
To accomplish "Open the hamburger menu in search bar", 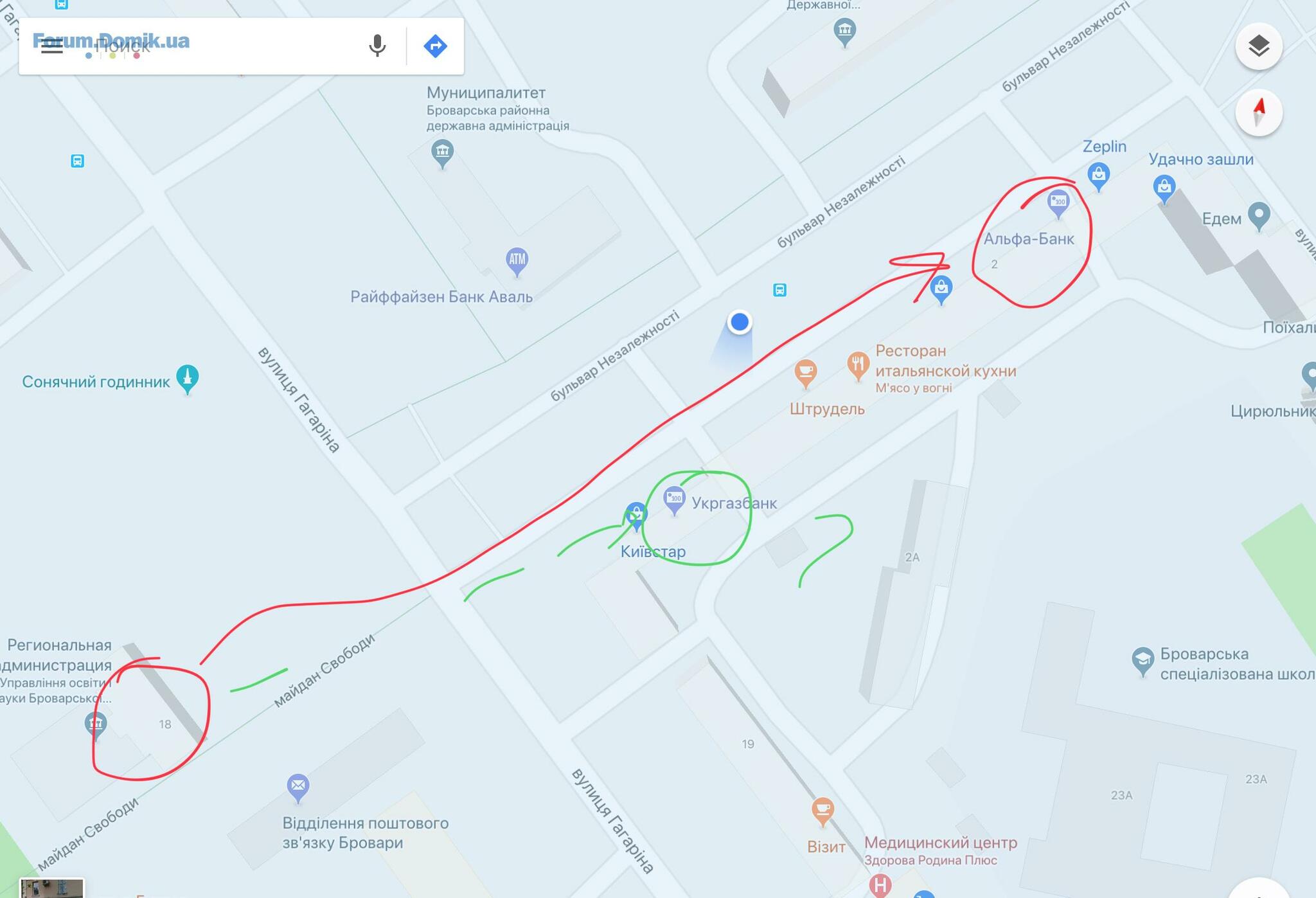I will 52,46.
